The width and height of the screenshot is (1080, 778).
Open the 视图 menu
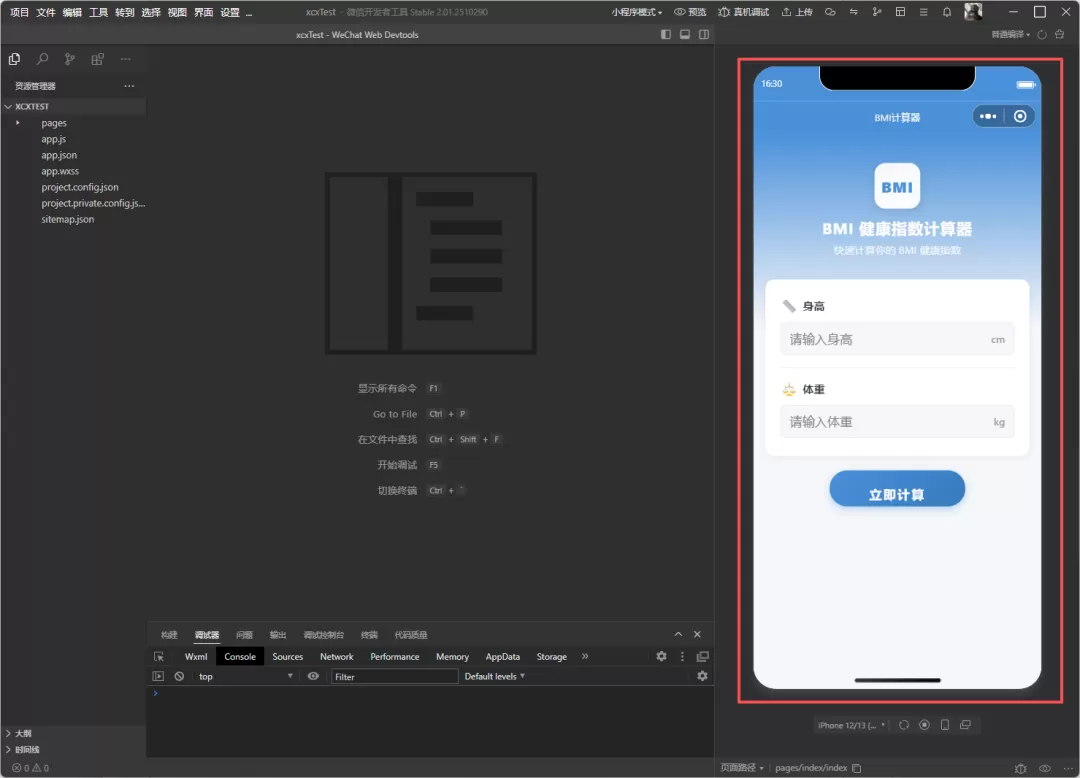pos(177,12)
